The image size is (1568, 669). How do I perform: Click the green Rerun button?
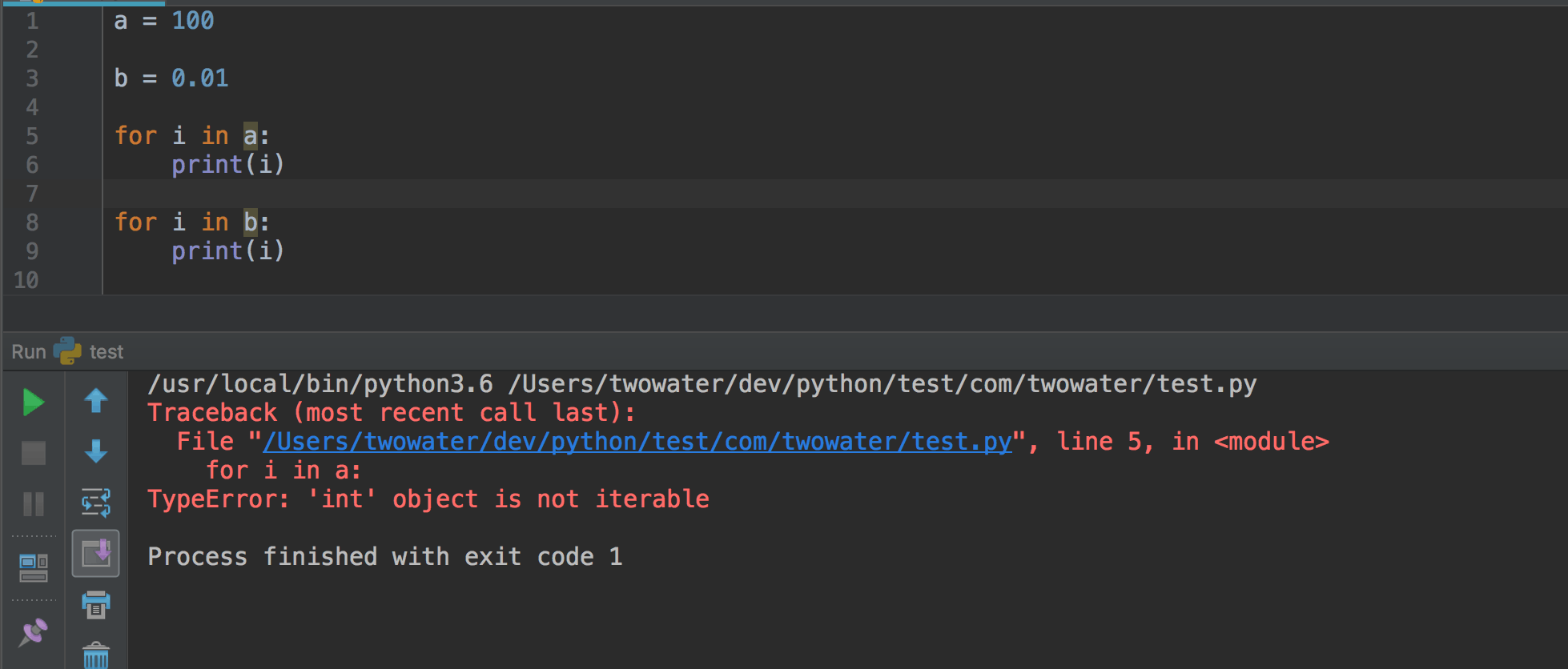(33, 403)
